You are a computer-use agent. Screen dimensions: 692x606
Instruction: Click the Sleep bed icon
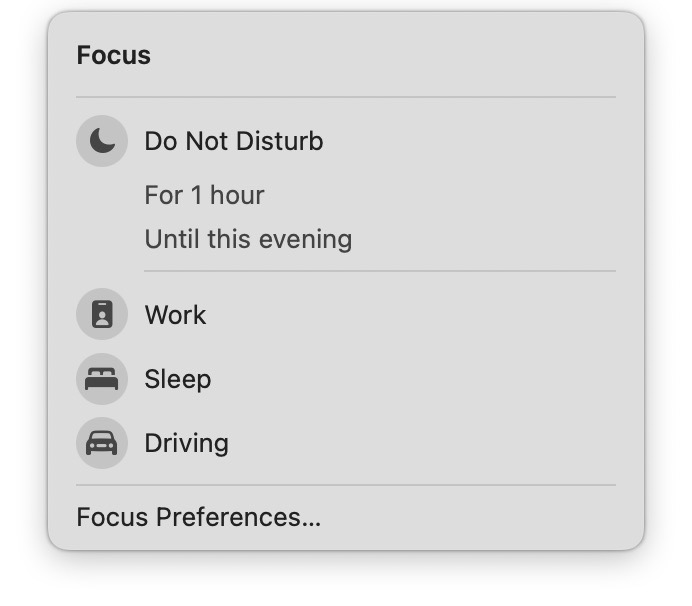(x=102, y=379)
